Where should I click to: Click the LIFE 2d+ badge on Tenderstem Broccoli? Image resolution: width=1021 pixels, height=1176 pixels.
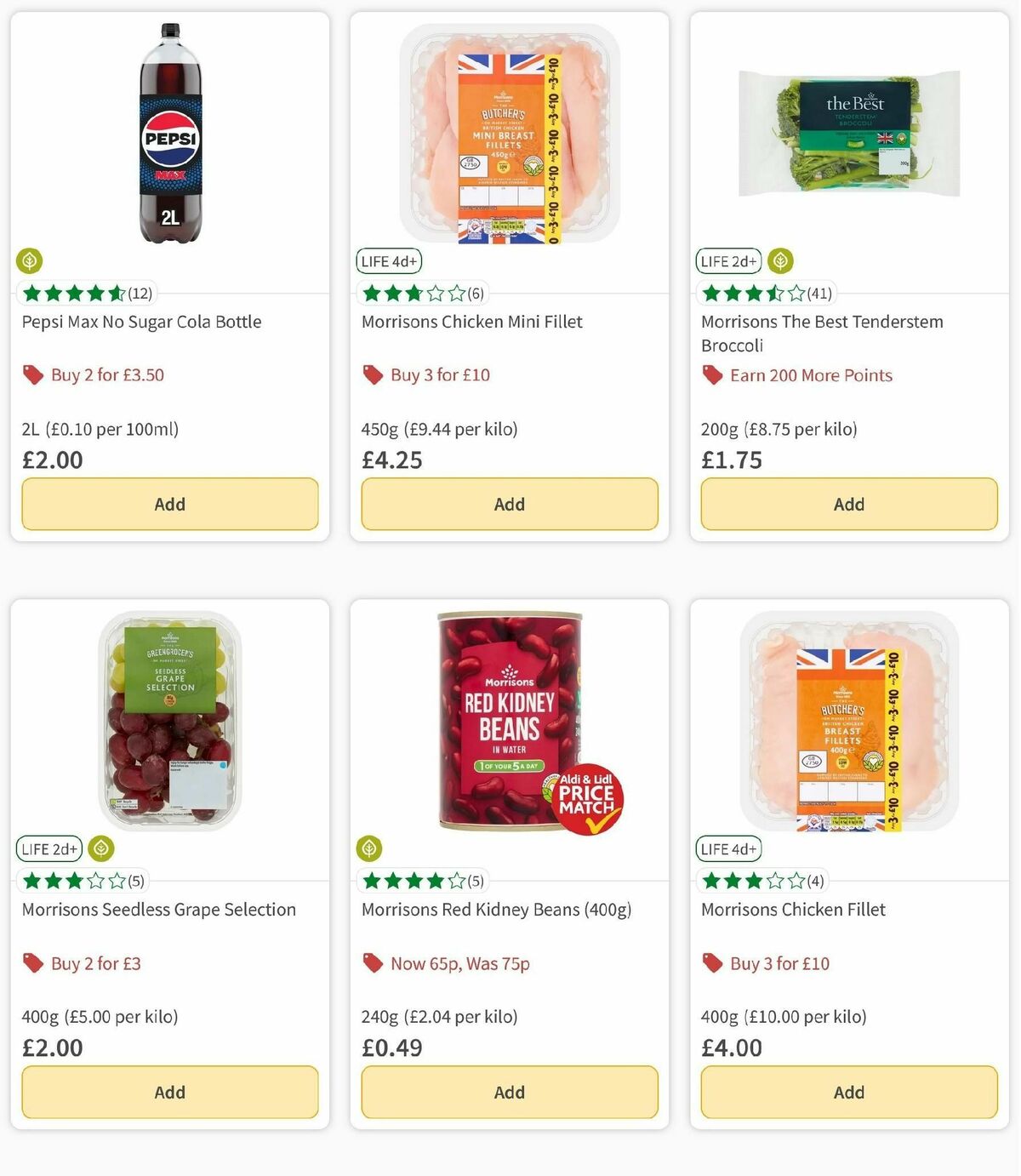(x=728, y=261)
